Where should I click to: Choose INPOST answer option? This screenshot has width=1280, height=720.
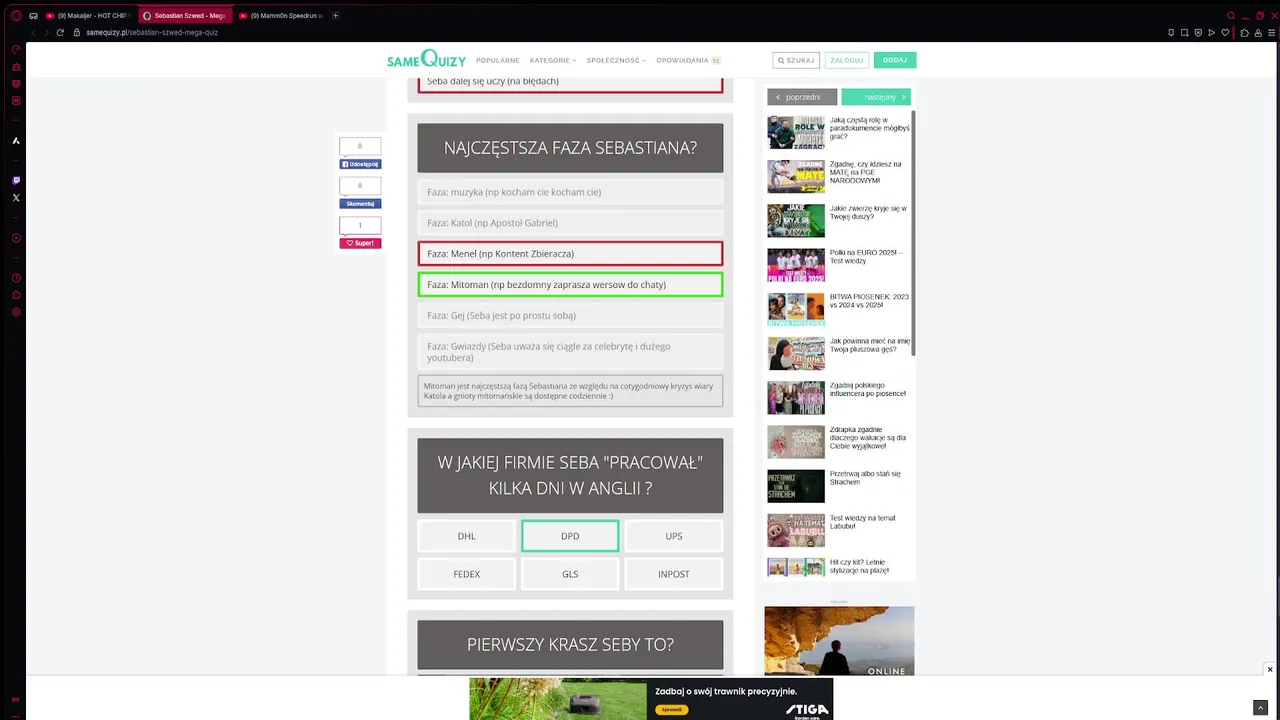coord(674,574)
